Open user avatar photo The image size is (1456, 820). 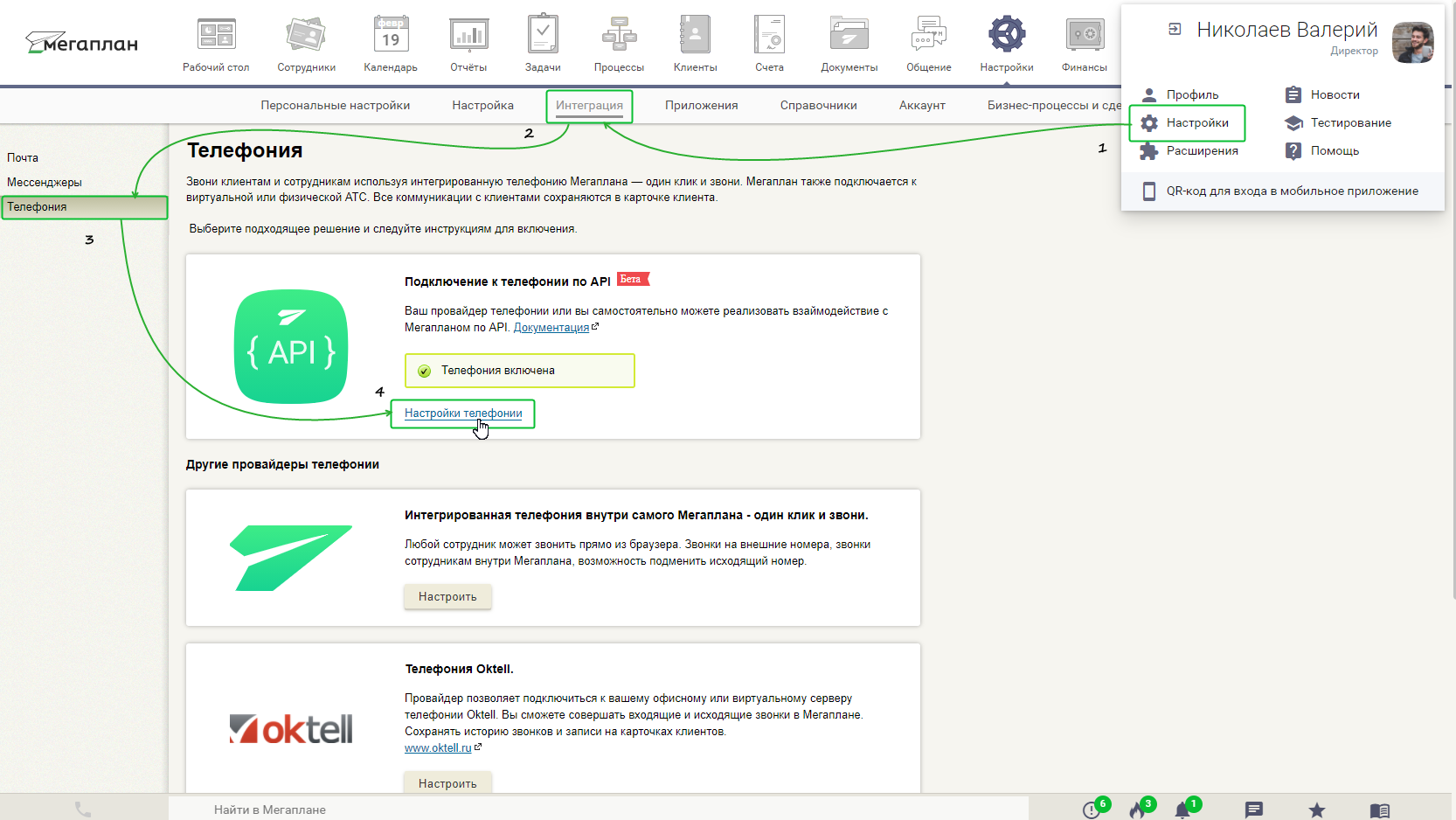(x=1413, y=43)
